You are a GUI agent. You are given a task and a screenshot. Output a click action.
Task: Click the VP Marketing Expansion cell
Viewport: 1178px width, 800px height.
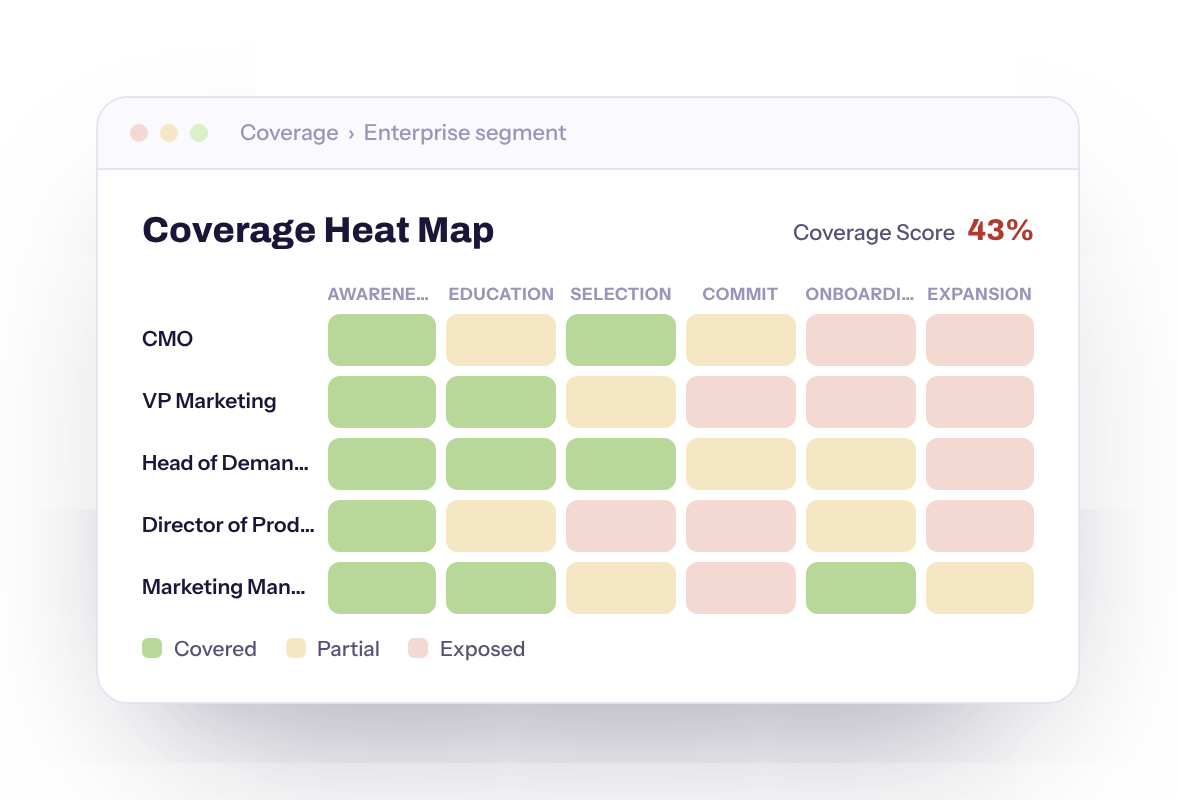pos(980,402)
